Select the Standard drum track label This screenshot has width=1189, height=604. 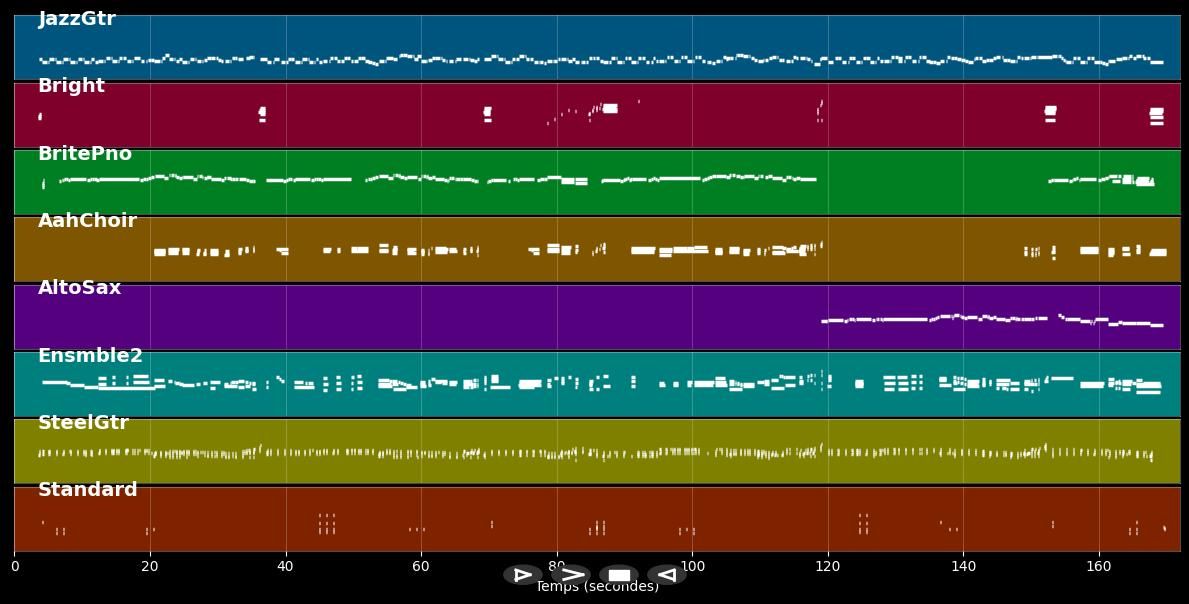point(87,490)
